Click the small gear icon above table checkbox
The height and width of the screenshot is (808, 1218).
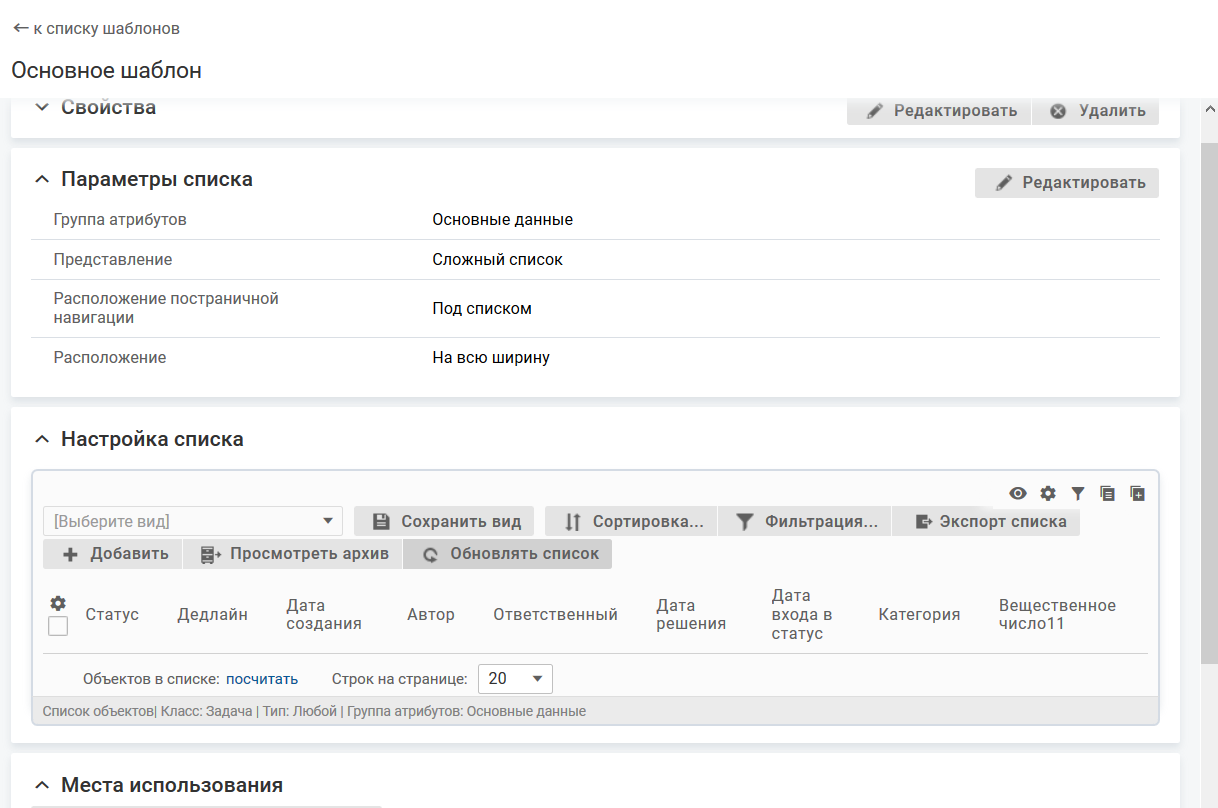click(58, 603)
